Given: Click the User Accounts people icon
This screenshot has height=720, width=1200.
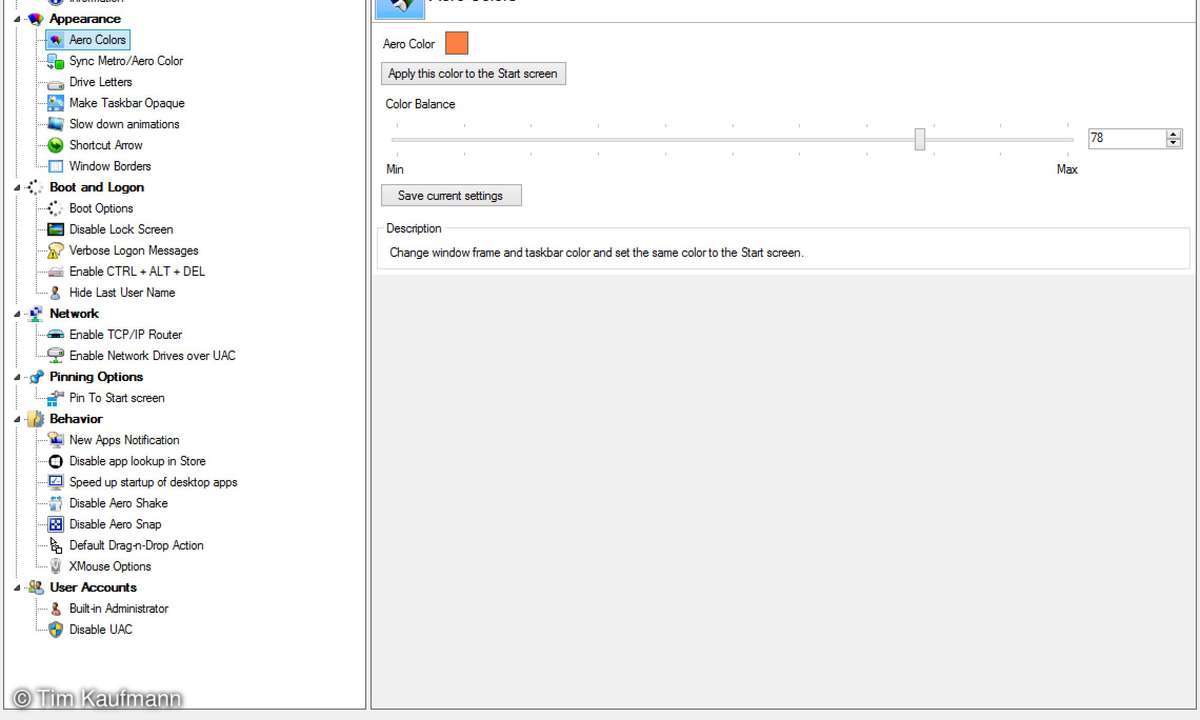Looking at the screenshot, I should pos(35,587).
